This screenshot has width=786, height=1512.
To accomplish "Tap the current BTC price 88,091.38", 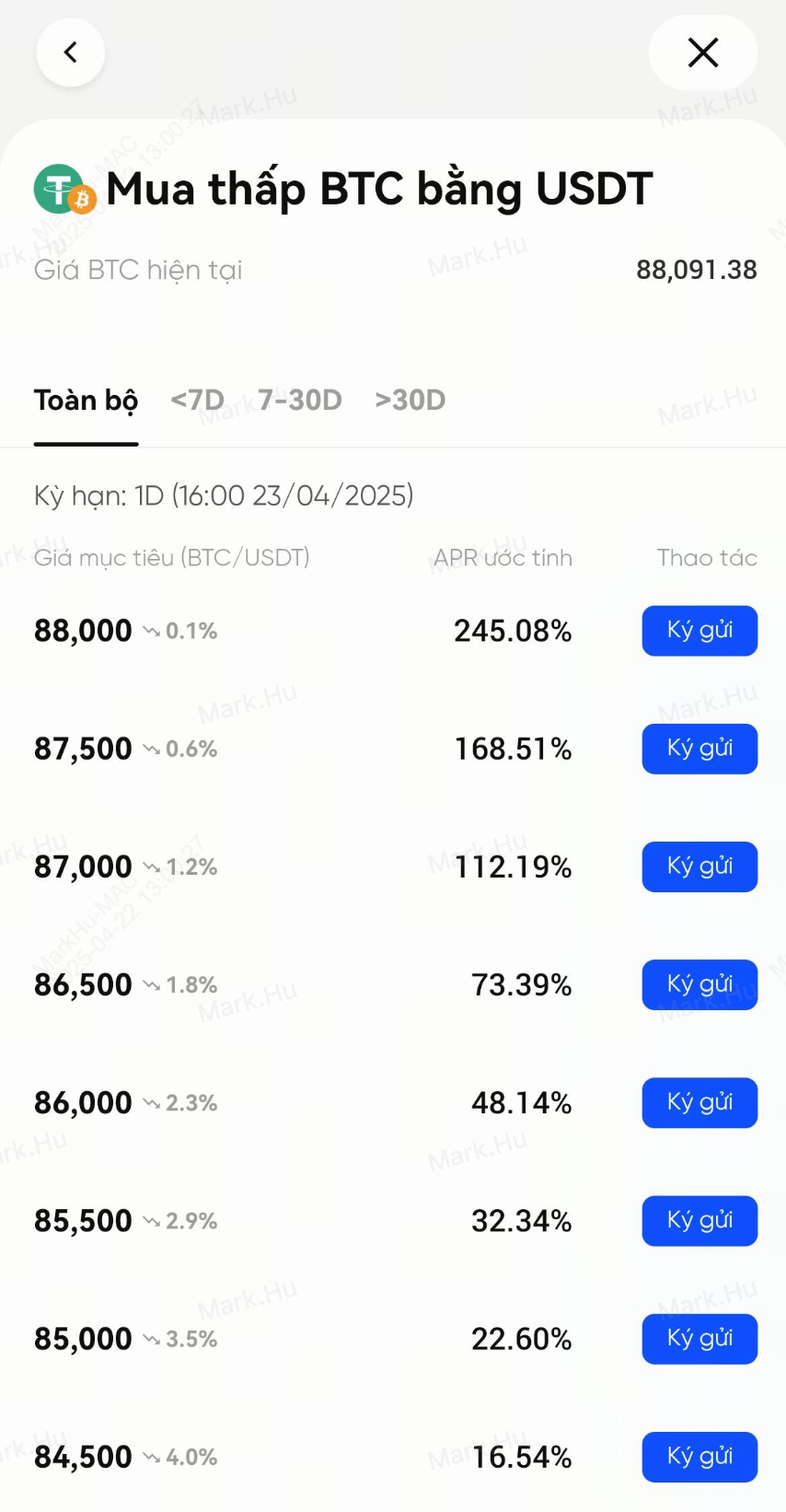I will [x=696, y=270].
